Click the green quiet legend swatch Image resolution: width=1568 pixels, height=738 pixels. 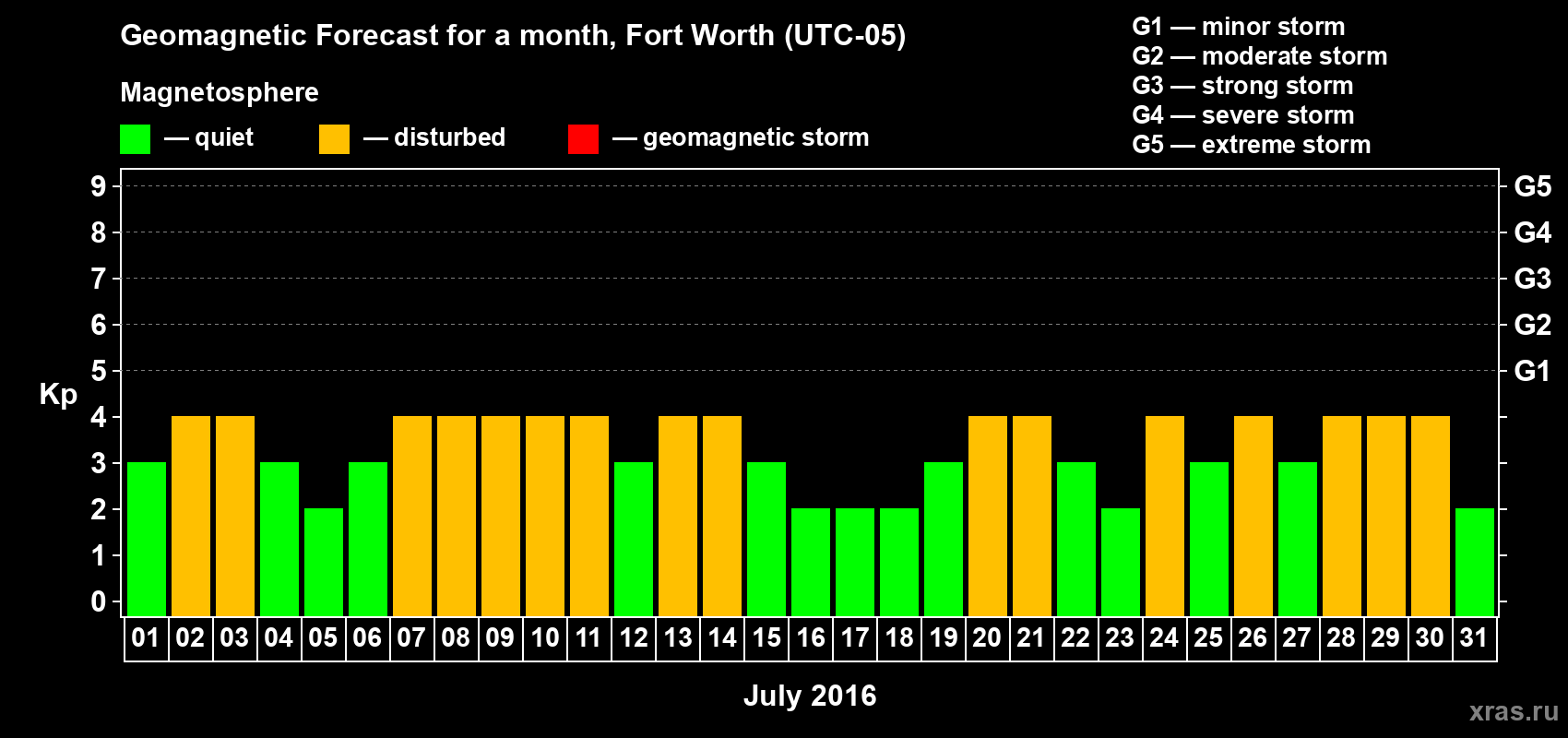(135, 139)
